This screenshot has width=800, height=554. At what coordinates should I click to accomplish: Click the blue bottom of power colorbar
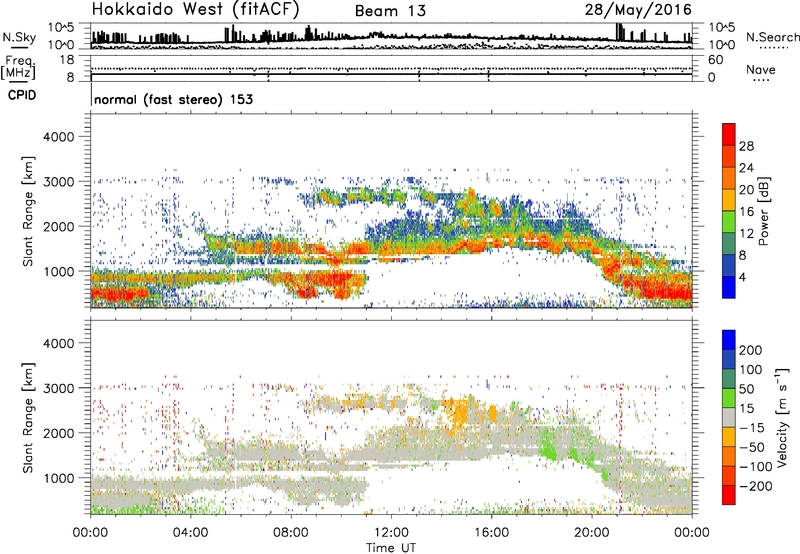tap(729, 287)
